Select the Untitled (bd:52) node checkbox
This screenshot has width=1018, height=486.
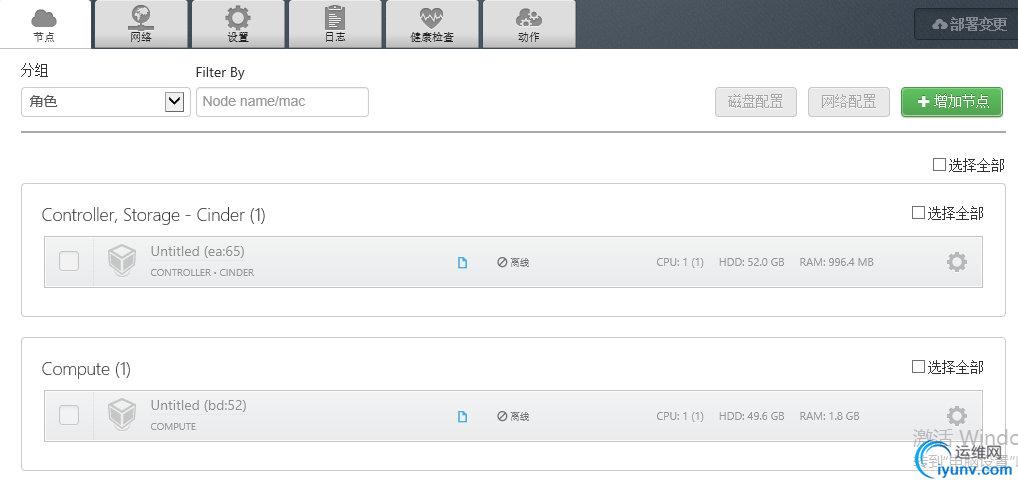tap(69, 415)
